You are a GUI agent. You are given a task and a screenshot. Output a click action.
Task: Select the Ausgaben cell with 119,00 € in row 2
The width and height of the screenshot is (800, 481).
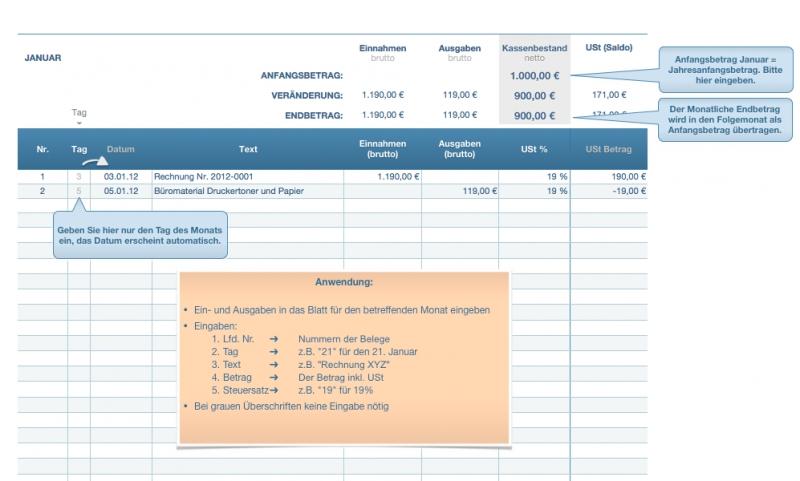point(460,190)
